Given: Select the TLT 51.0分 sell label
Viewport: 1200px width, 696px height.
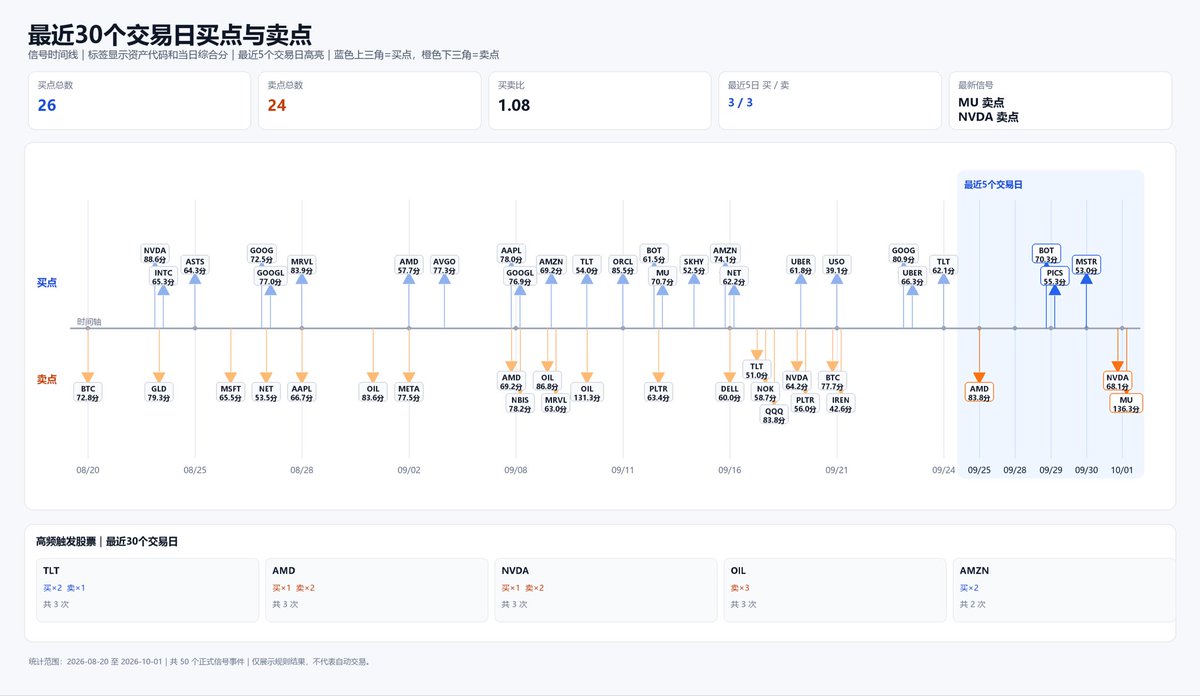Looking at the screenshot, I should pos(756,370).
